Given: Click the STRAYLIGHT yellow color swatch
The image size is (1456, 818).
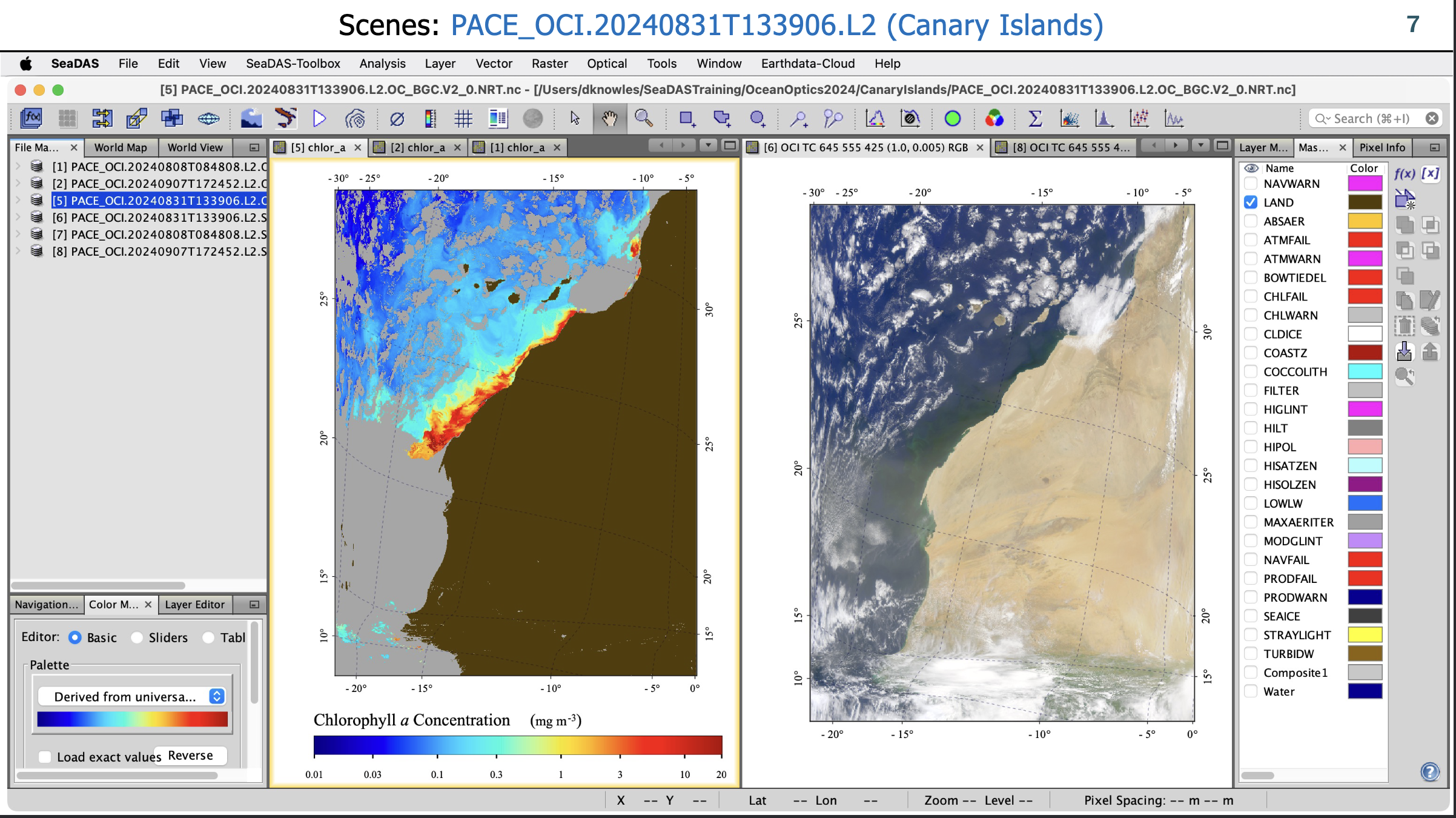Looking at the screenshot, I should (x=1365, y=634).
